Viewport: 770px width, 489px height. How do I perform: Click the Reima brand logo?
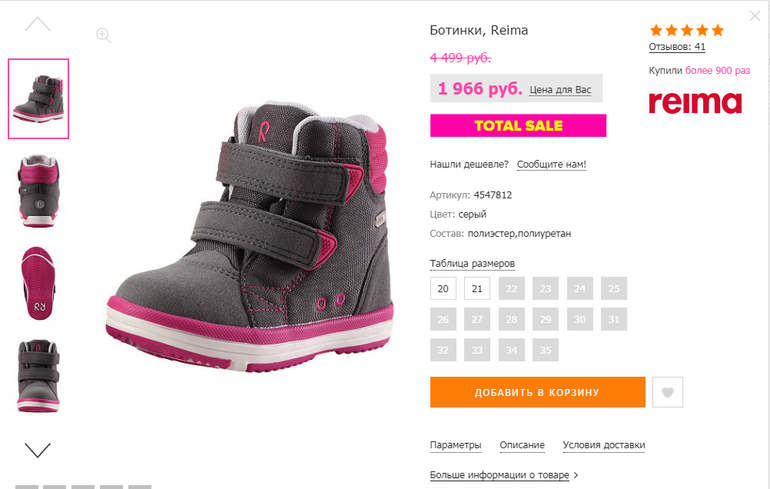[x=695, y=103]
